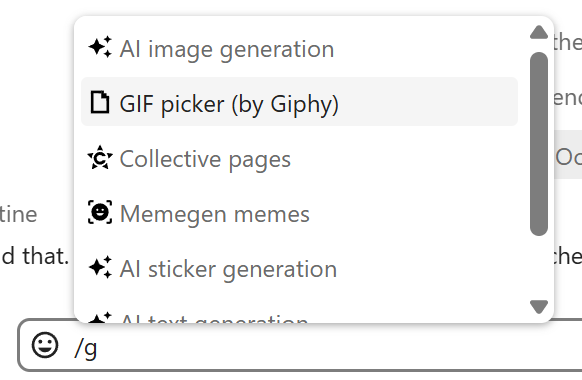This screenshot has height=380, width=582.
Task: Click the document icon for GIF picker
Action: click(100, 102)
